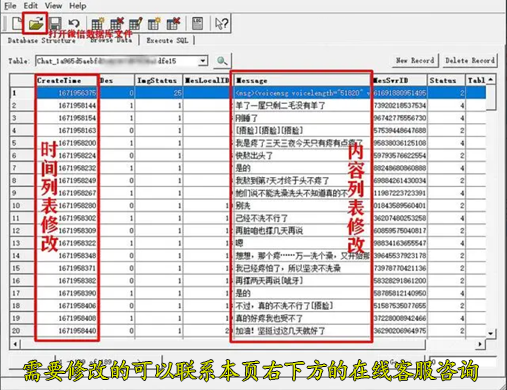The width and height of the screenshot is (507, 390).
Task: Click the New Database toolbar icon
Action: (x=17, y=23)
